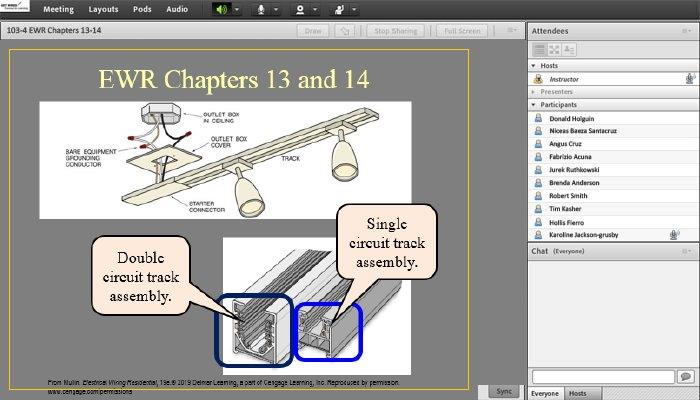Click the user icon beside Tim Kasher
The width and height of the screenshot is (700, 400).
(538, 208)
